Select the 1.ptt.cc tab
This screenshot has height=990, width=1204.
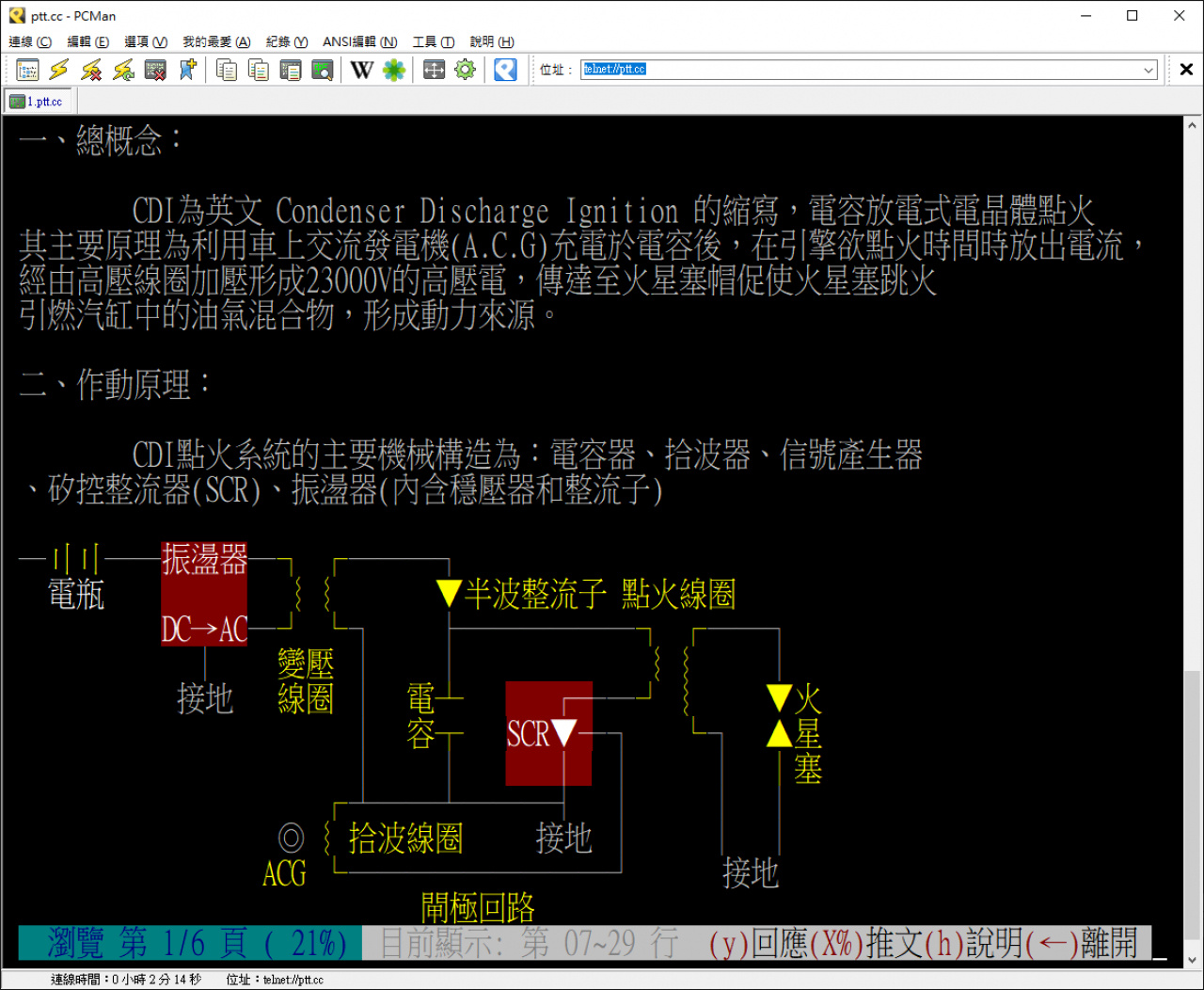(38, 101)
